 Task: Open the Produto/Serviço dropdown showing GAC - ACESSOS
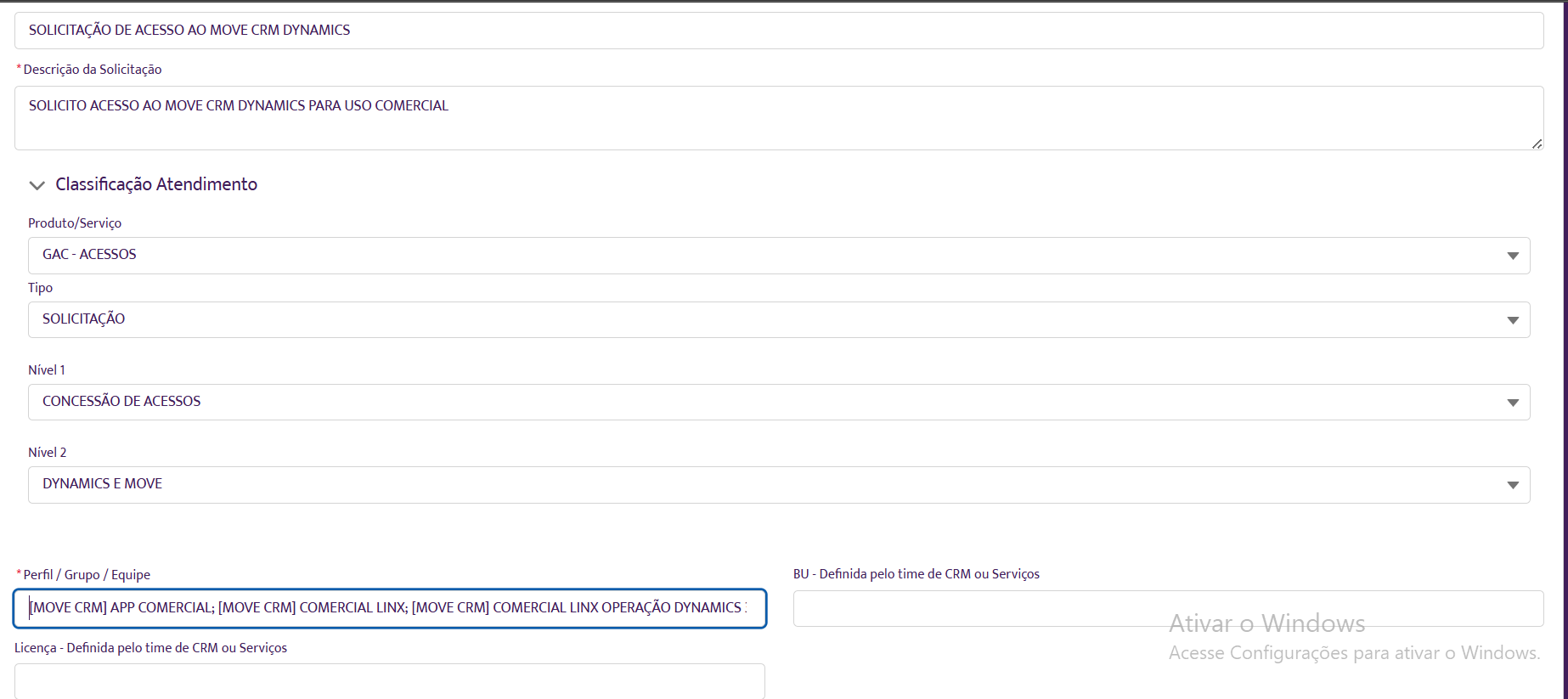pos(779,256)
